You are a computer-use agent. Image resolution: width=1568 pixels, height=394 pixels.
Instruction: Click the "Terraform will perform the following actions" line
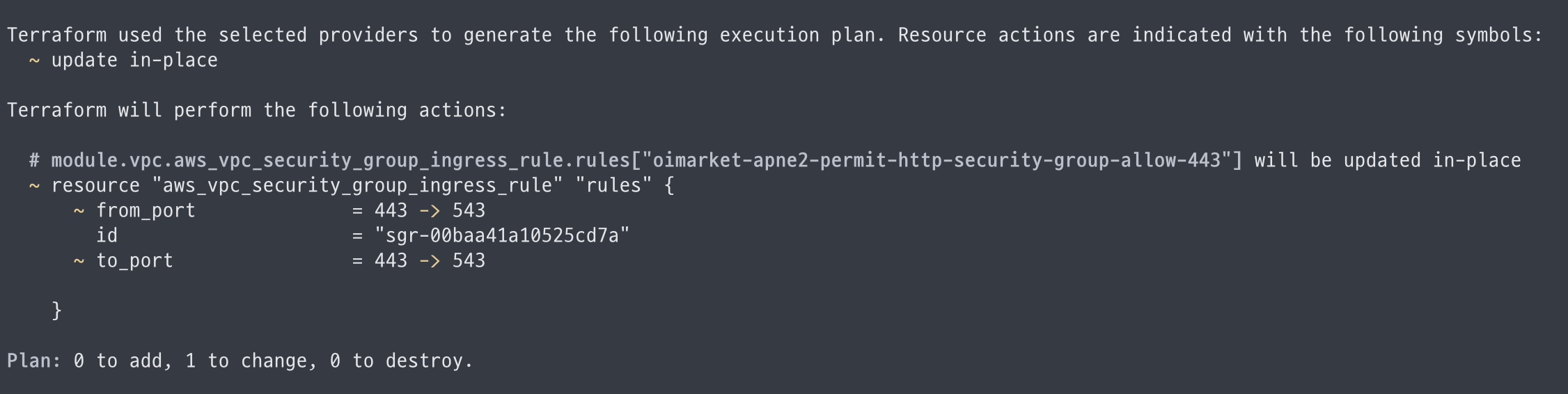(x=257, y=111)
